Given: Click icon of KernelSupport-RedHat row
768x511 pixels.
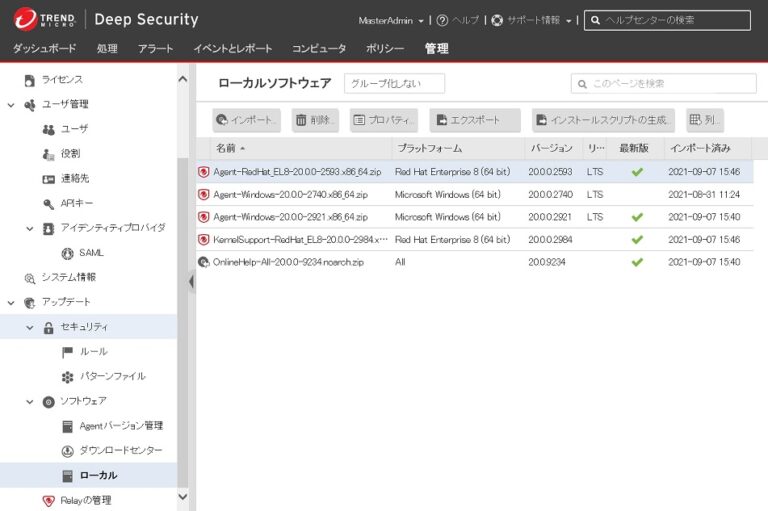Looking at the screenshot, I should [204, 240].
